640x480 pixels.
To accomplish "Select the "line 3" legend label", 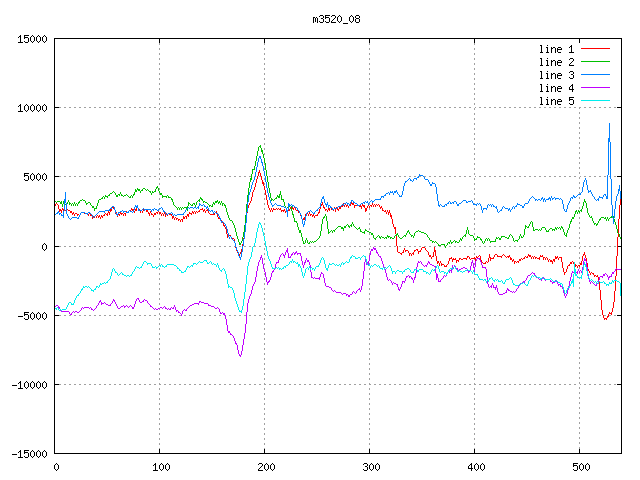I will (556, 75).
